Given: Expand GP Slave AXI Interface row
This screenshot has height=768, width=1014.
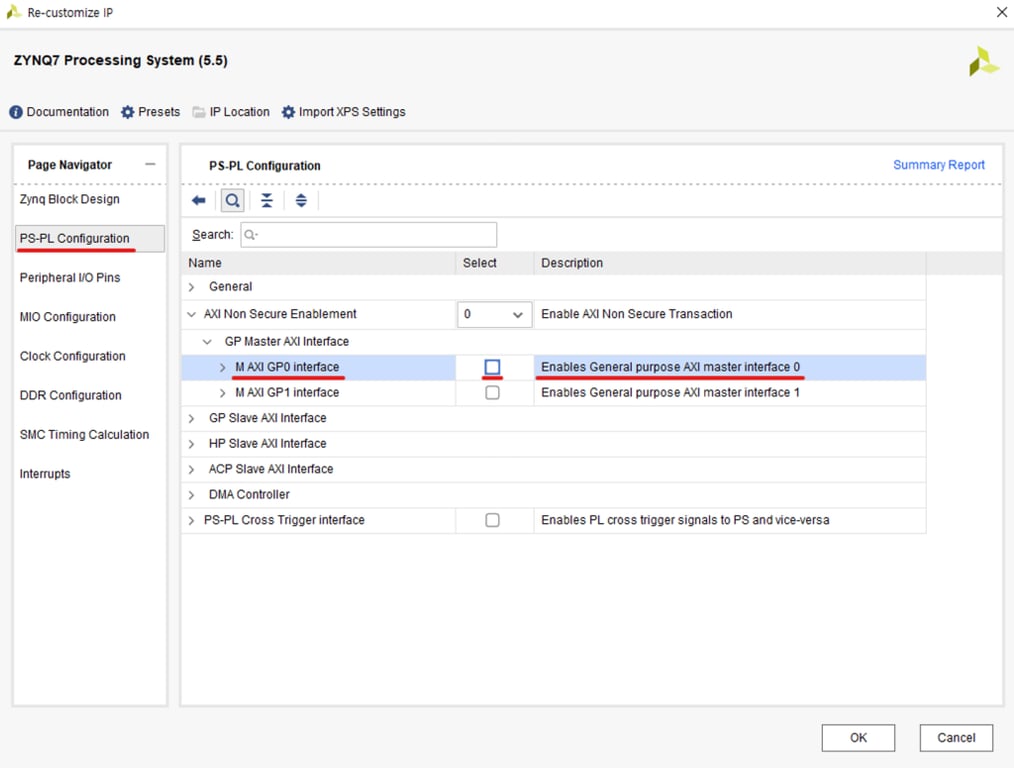Looking at the screenshot, I should coord(191,418).
